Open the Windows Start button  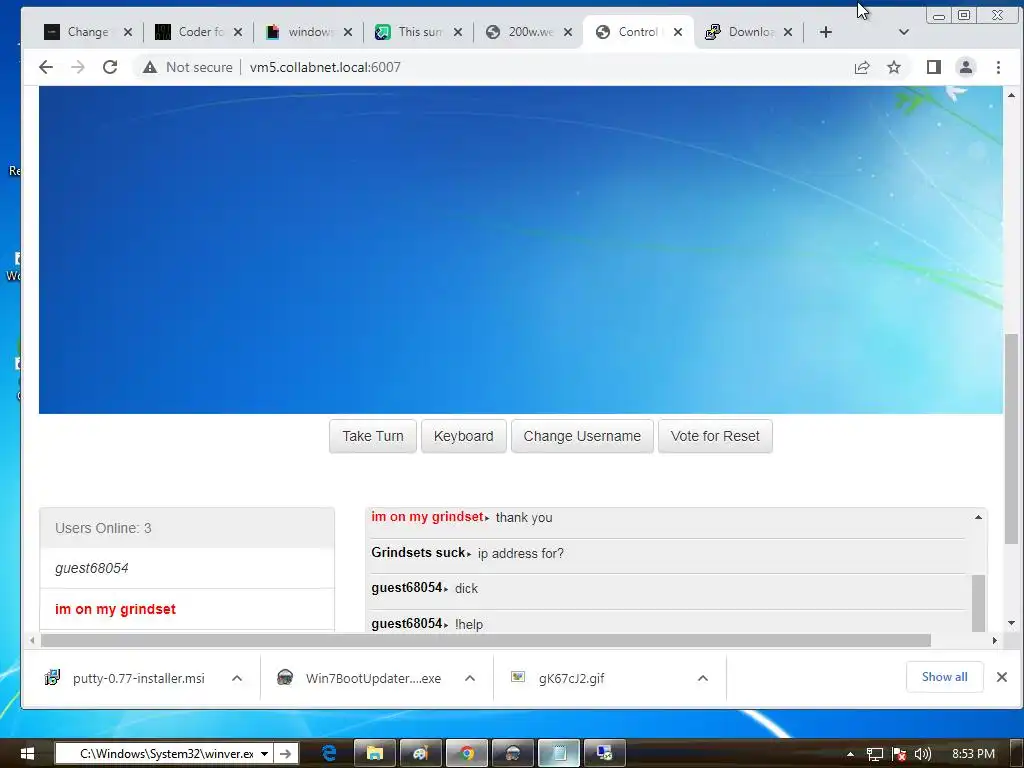coord(27,754)
